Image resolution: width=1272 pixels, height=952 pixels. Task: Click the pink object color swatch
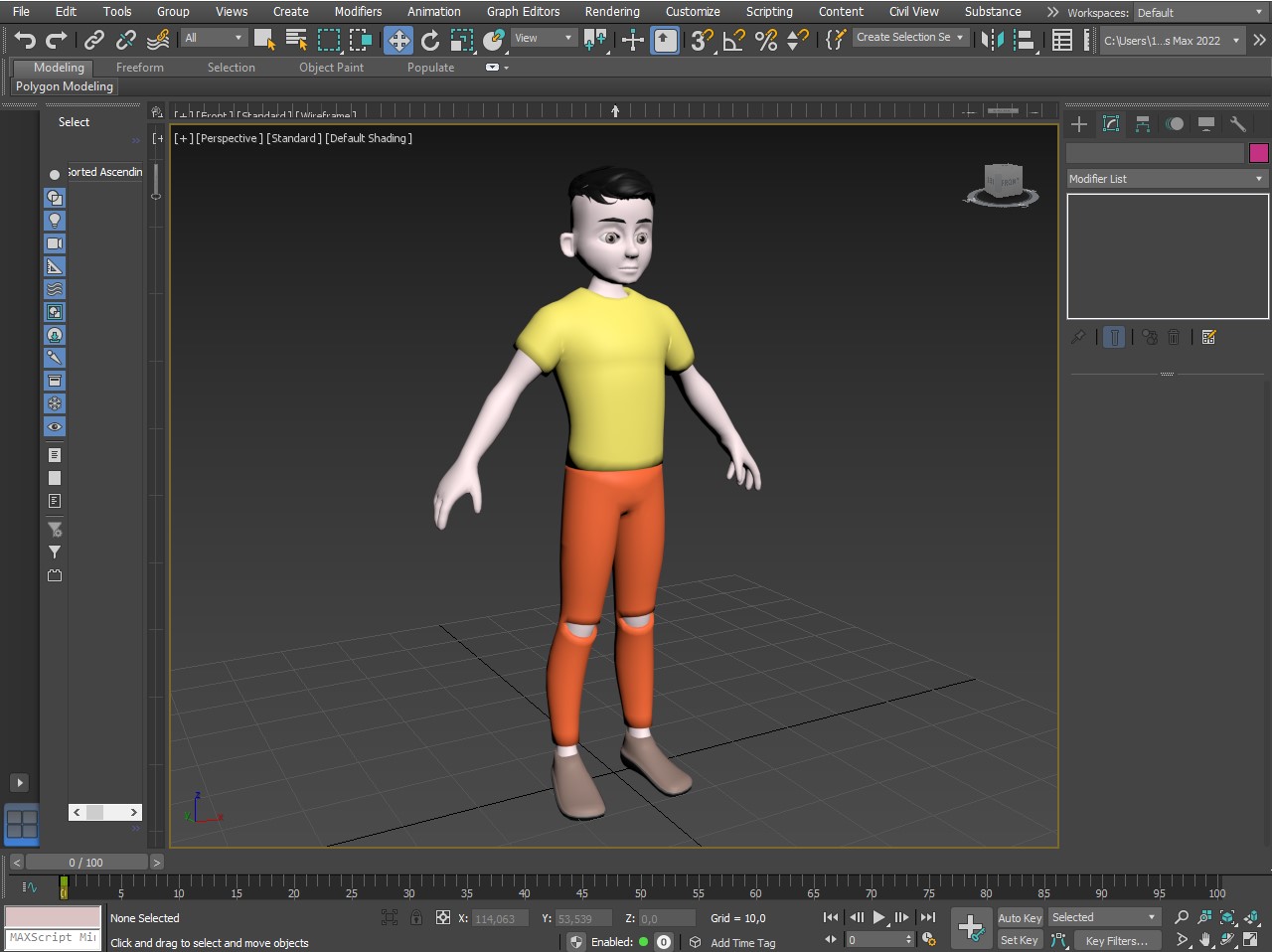pos(1258,152)
